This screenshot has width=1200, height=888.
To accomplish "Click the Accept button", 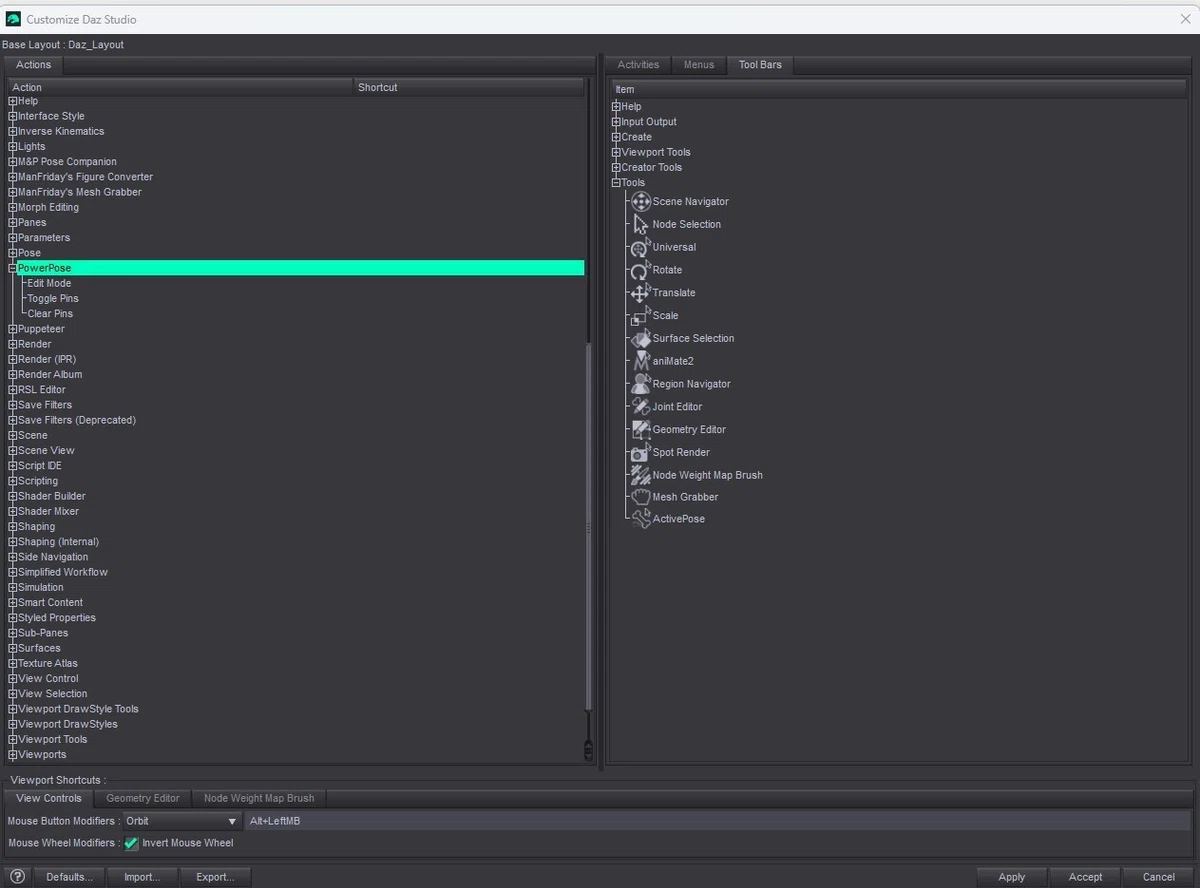I will point(1085,877).
